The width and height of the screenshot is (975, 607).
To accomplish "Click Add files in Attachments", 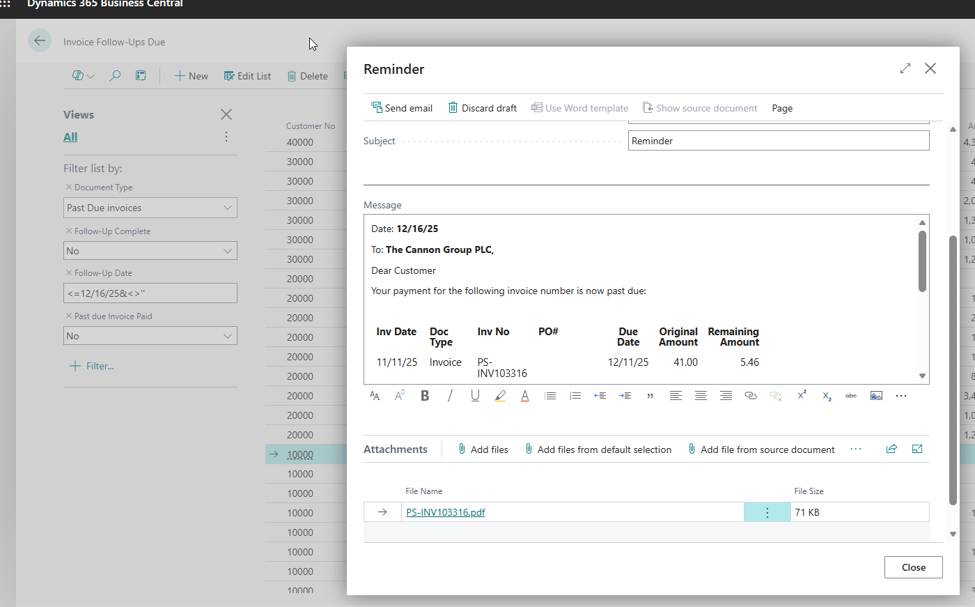I will click(x=483, y=449).
